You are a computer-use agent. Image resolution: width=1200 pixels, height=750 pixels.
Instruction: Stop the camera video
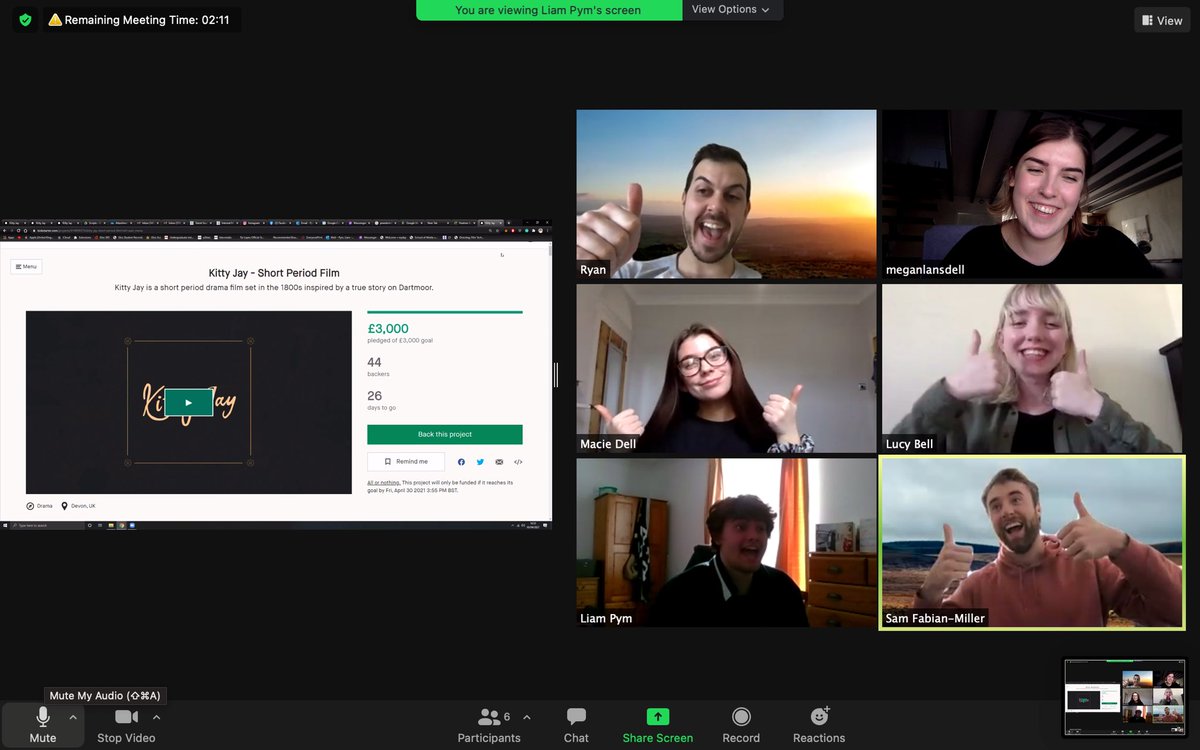click(x=126, y=725)
